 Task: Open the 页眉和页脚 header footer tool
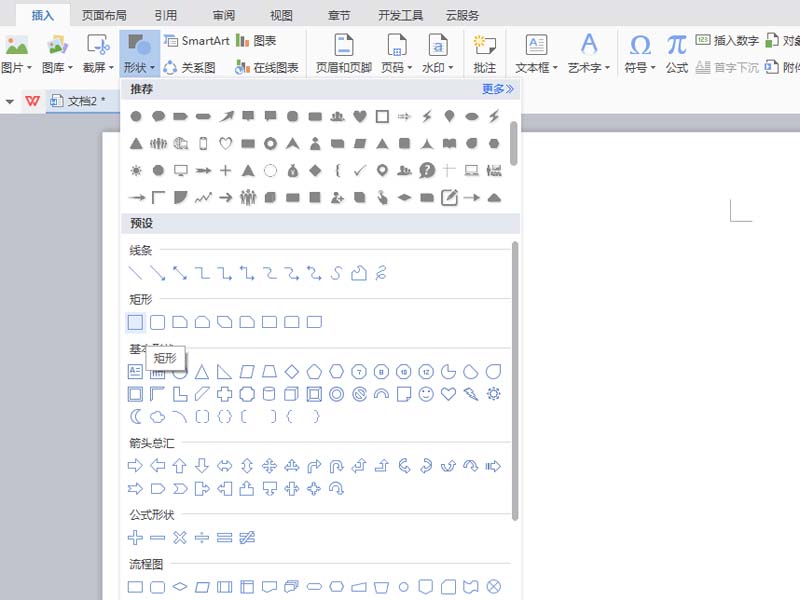(343, 52)
